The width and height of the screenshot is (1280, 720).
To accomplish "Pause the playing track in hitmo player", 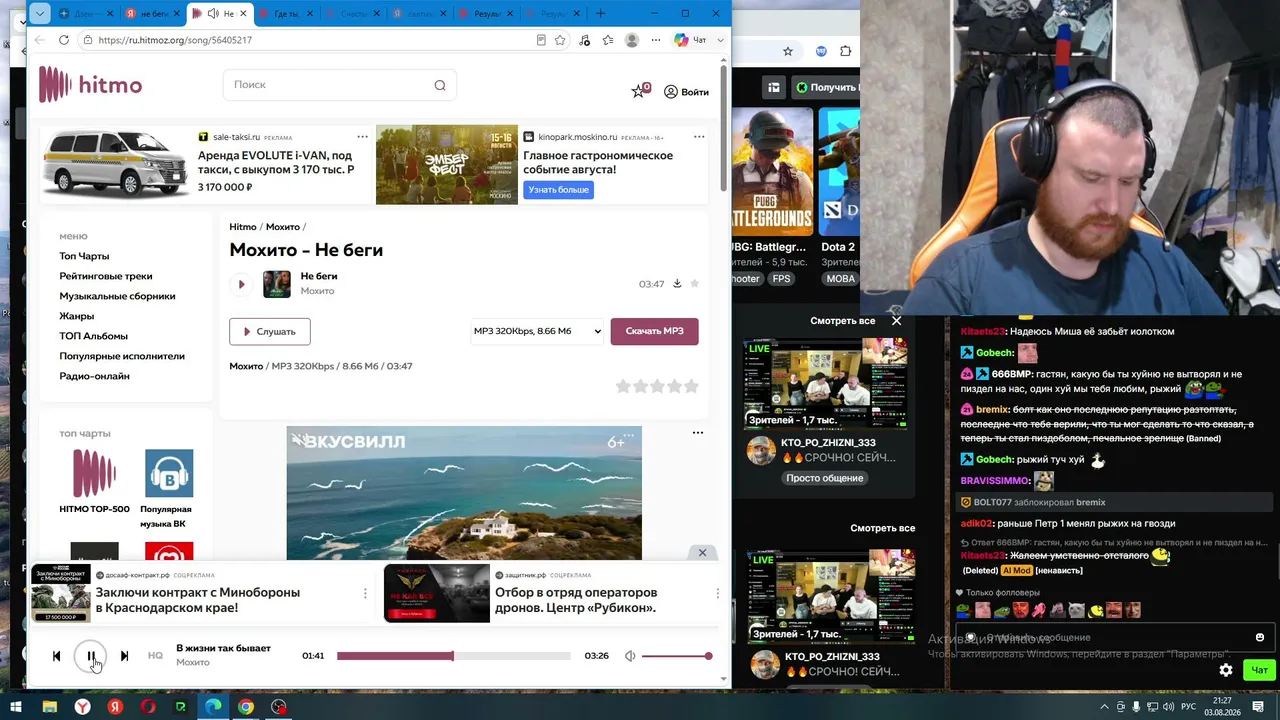I will point(90,656).
